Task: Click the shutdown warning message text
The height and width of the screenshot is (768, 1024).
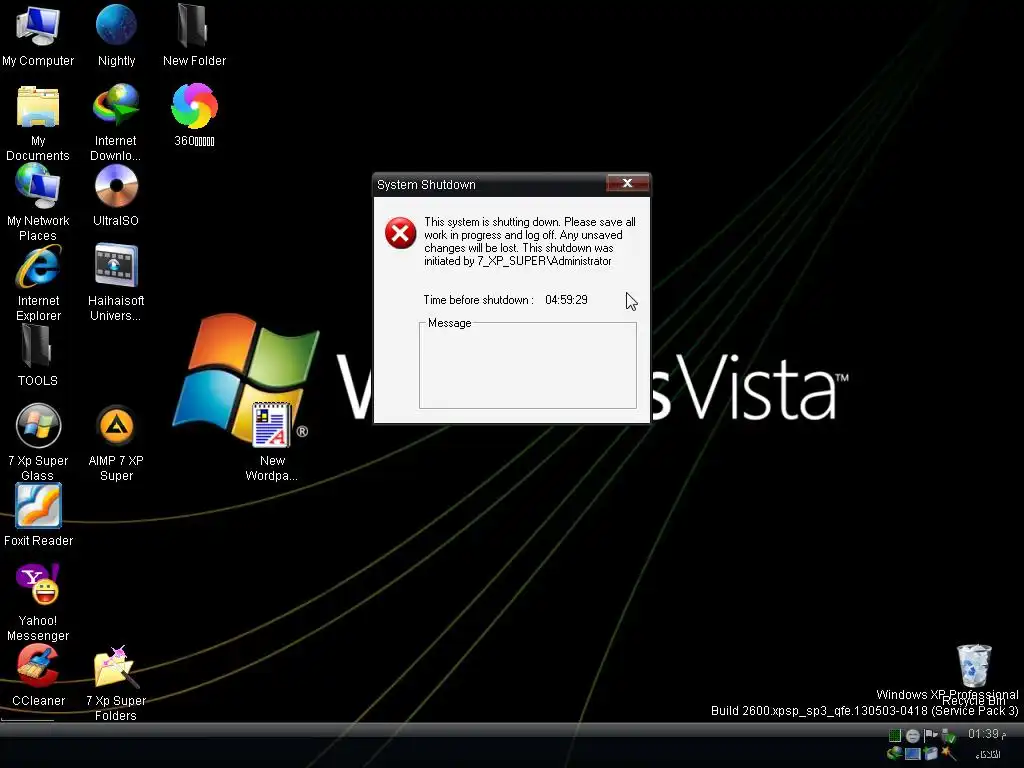Action: 530,241
